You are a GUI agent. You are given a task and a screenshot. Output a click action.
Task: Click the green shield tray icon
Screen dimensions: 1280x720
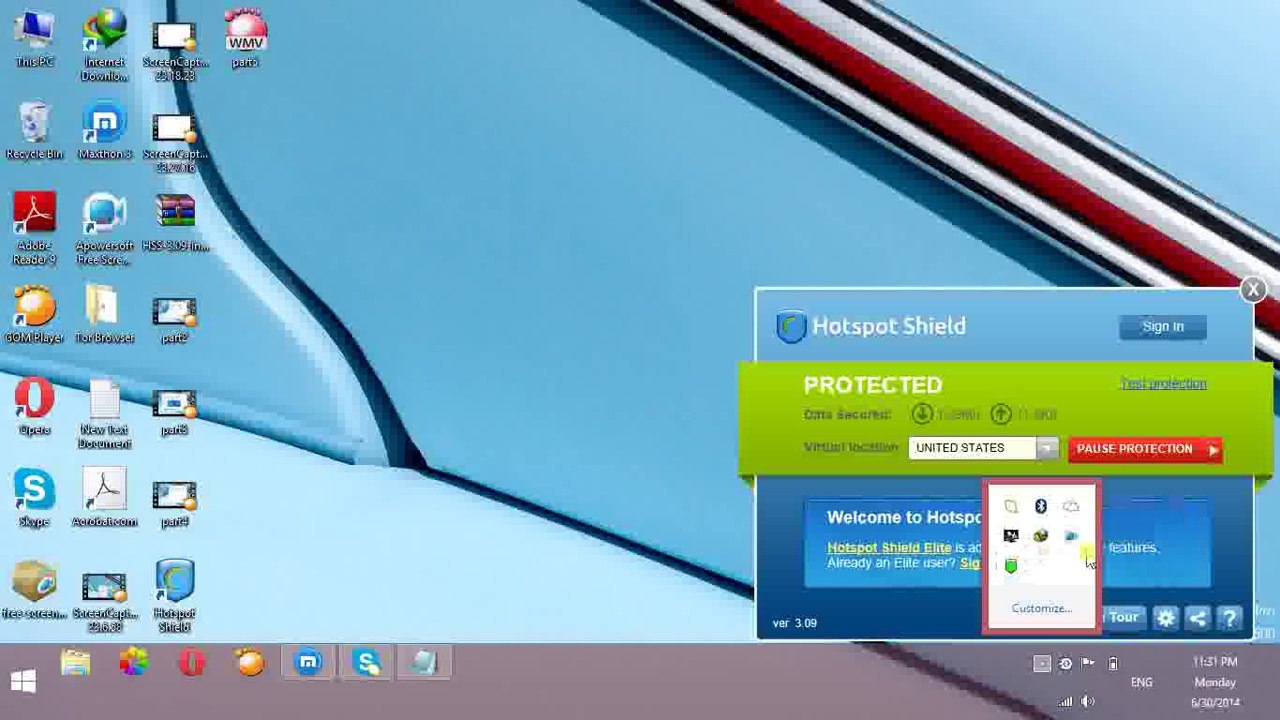pyautogui.click(x=1011, y=566)
